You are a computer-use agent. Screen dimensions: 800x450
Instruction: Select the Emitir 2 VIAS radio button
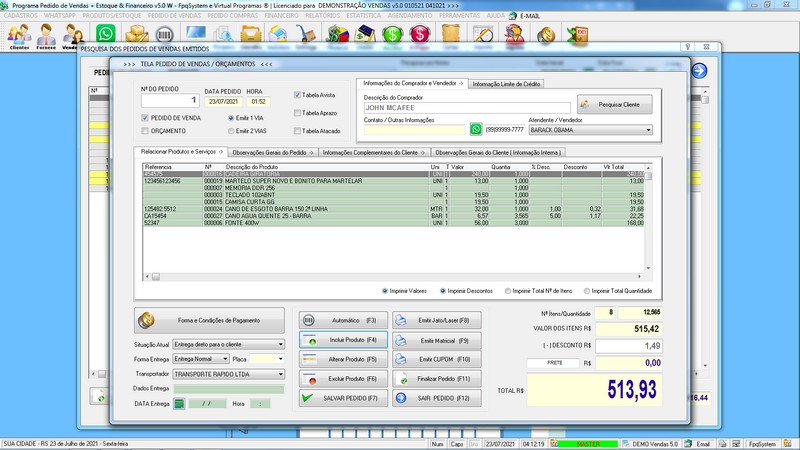(231, 131)
